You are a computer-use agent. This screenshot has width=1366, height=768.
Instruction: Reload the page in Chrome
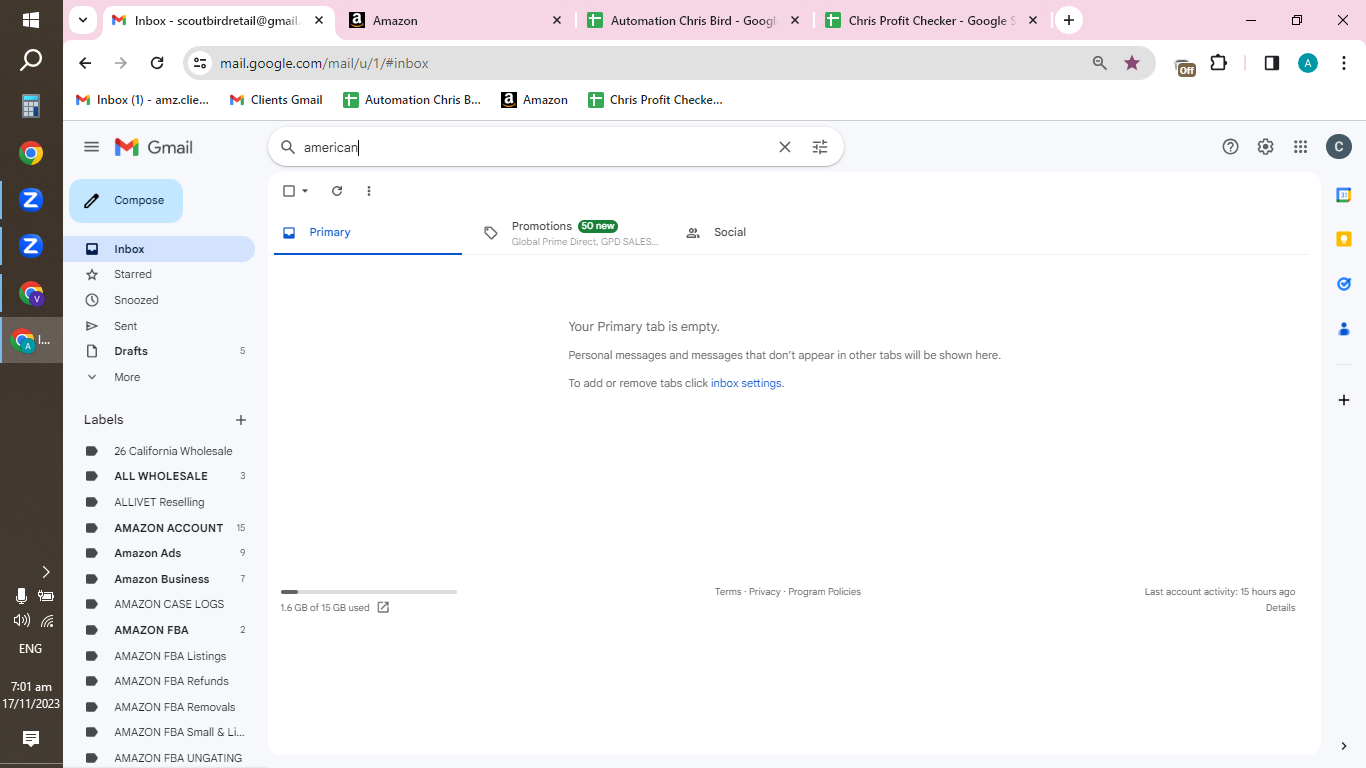[x=157, y=63]
